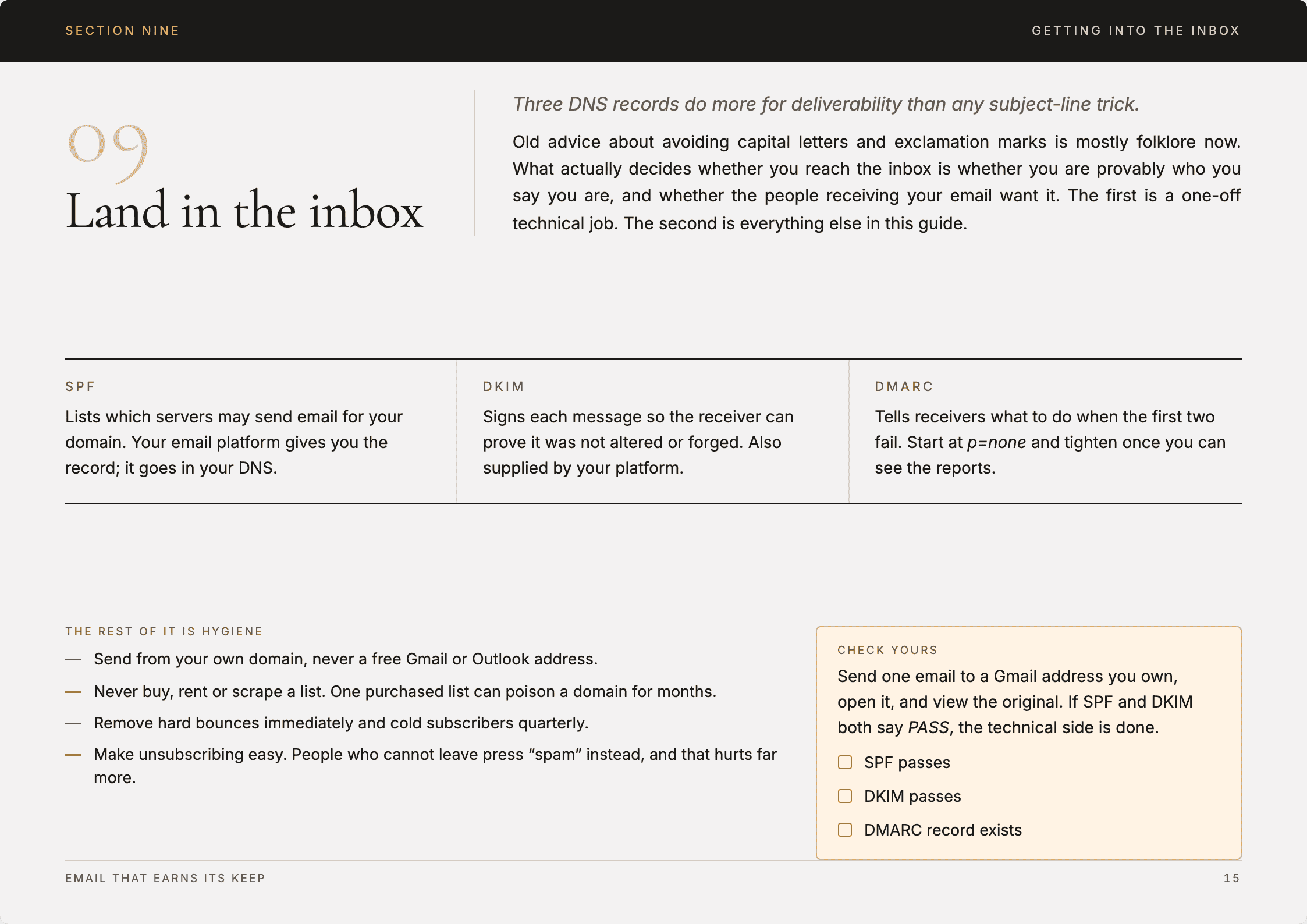Click the Signs each message description
This screenshot has height=924, width=1307.
click(x=638, y=442)
